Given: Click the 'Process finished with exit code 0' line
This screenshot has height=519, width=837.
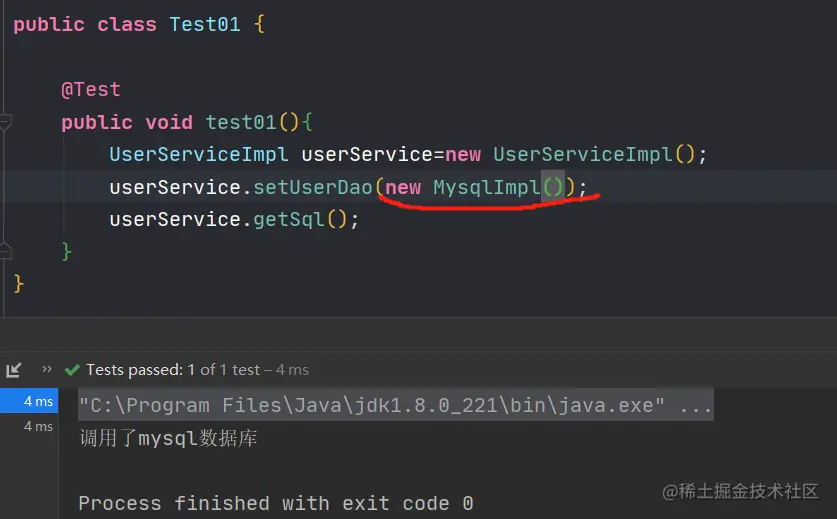Looking at the screenshot, I should coord(275,503).
